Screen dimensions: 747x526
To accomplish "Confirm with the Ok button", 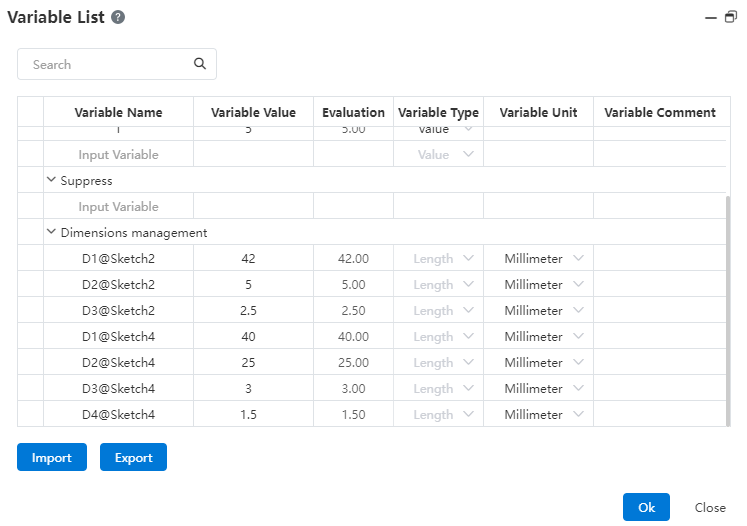I will [646, 507].
